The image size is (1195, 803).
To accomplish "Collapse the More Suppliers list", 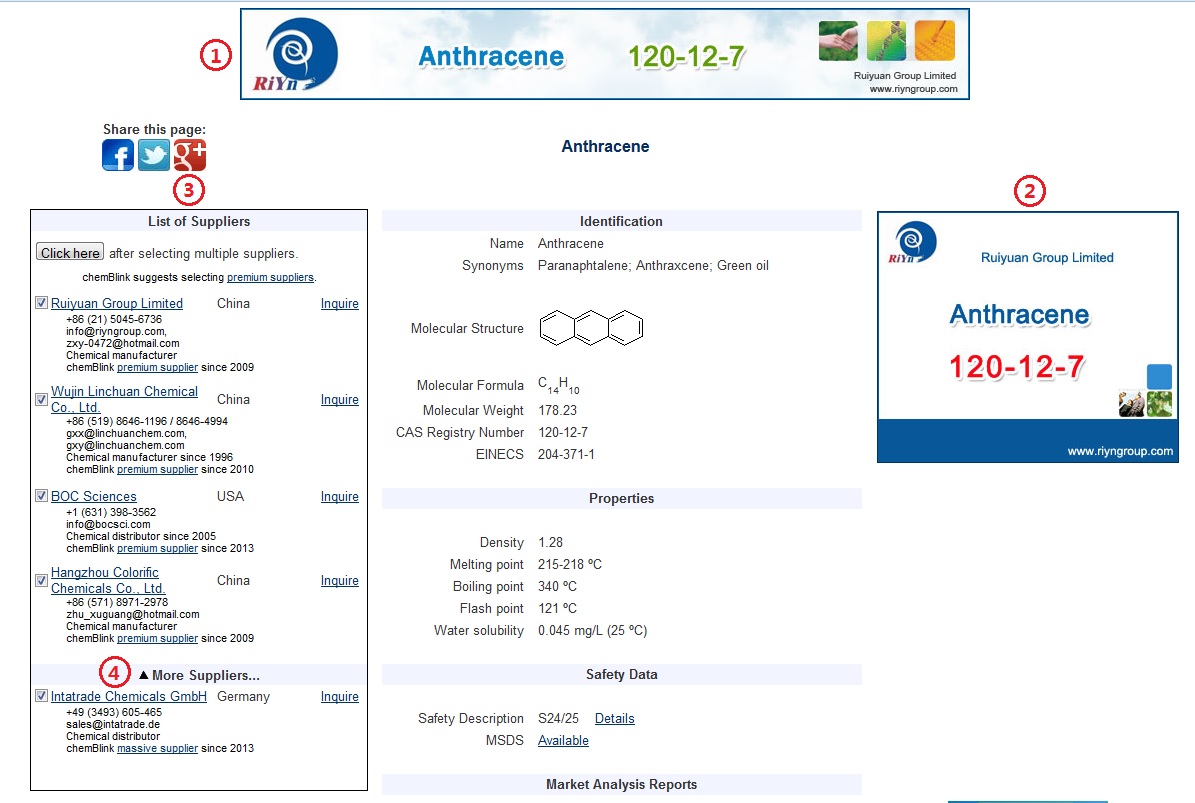I will 199,675.
